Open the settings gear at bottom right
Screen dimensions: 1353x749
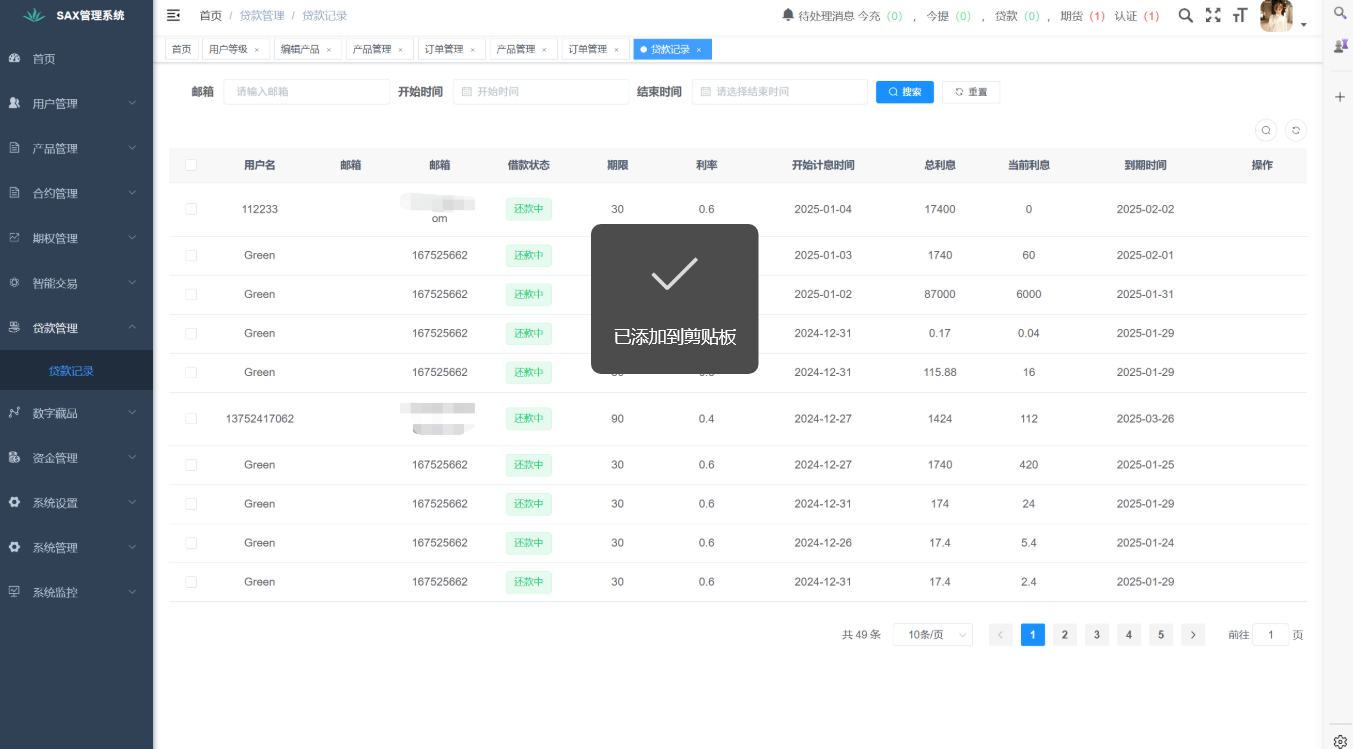1340,741
